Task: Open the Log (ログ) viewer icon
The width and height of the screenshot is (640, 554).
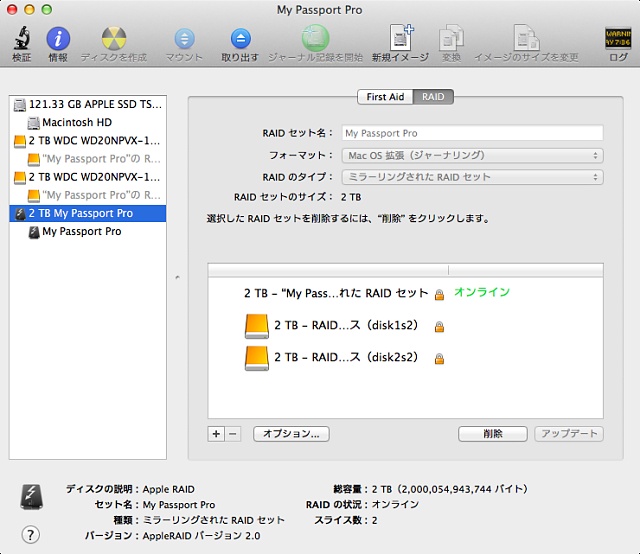Action: (618, 38)
